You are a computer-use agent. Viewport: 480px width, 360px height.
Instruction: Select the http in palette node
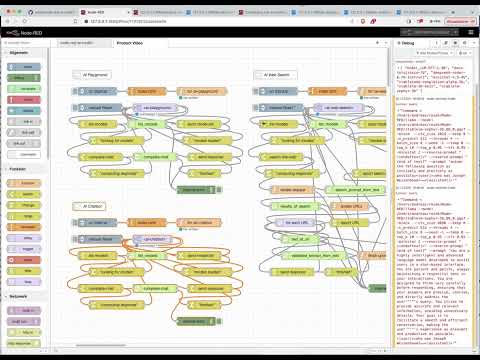[24, 333]
